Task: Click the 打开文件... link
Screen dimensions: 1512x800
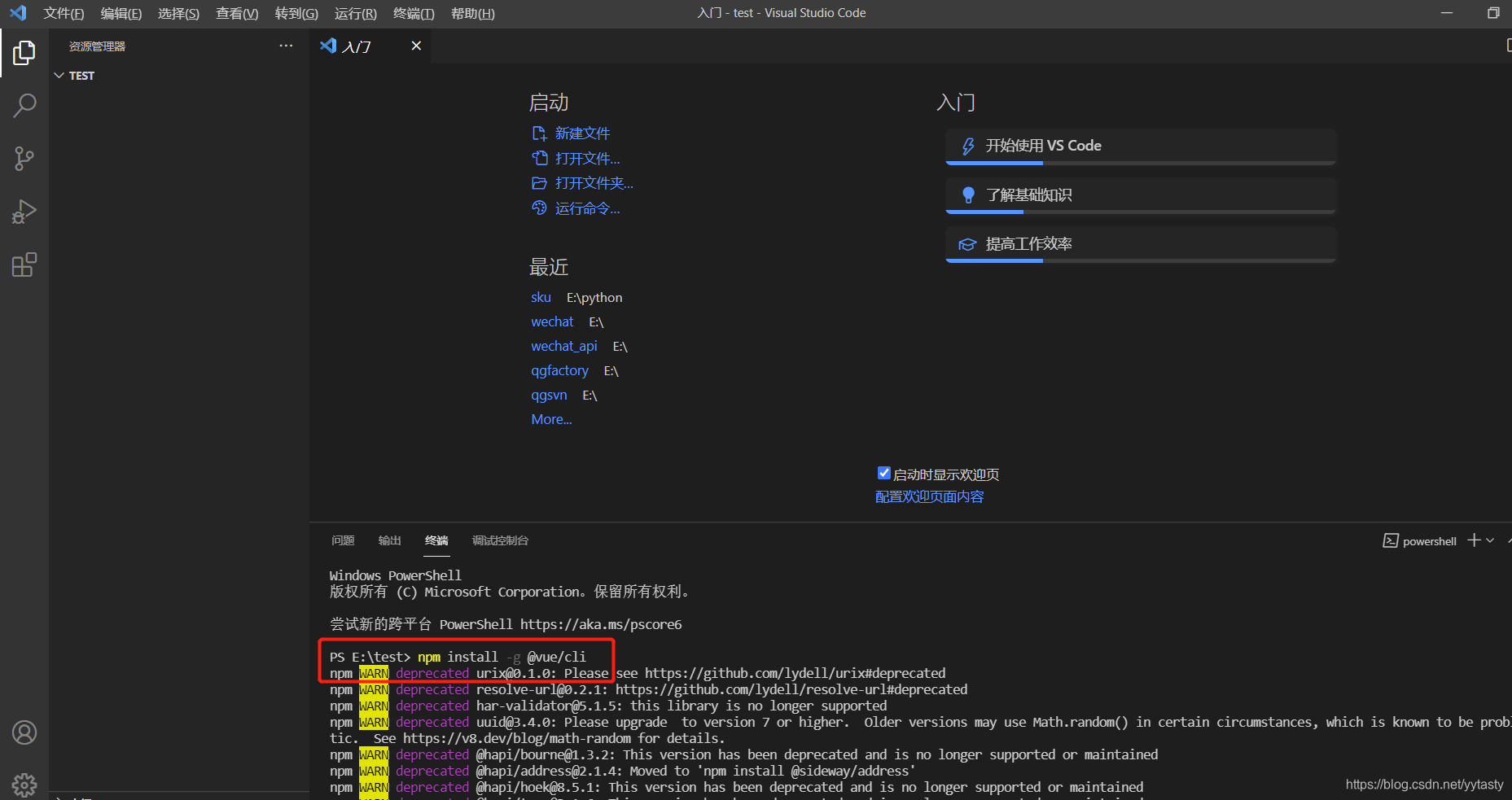Action: tap(587, 158)
